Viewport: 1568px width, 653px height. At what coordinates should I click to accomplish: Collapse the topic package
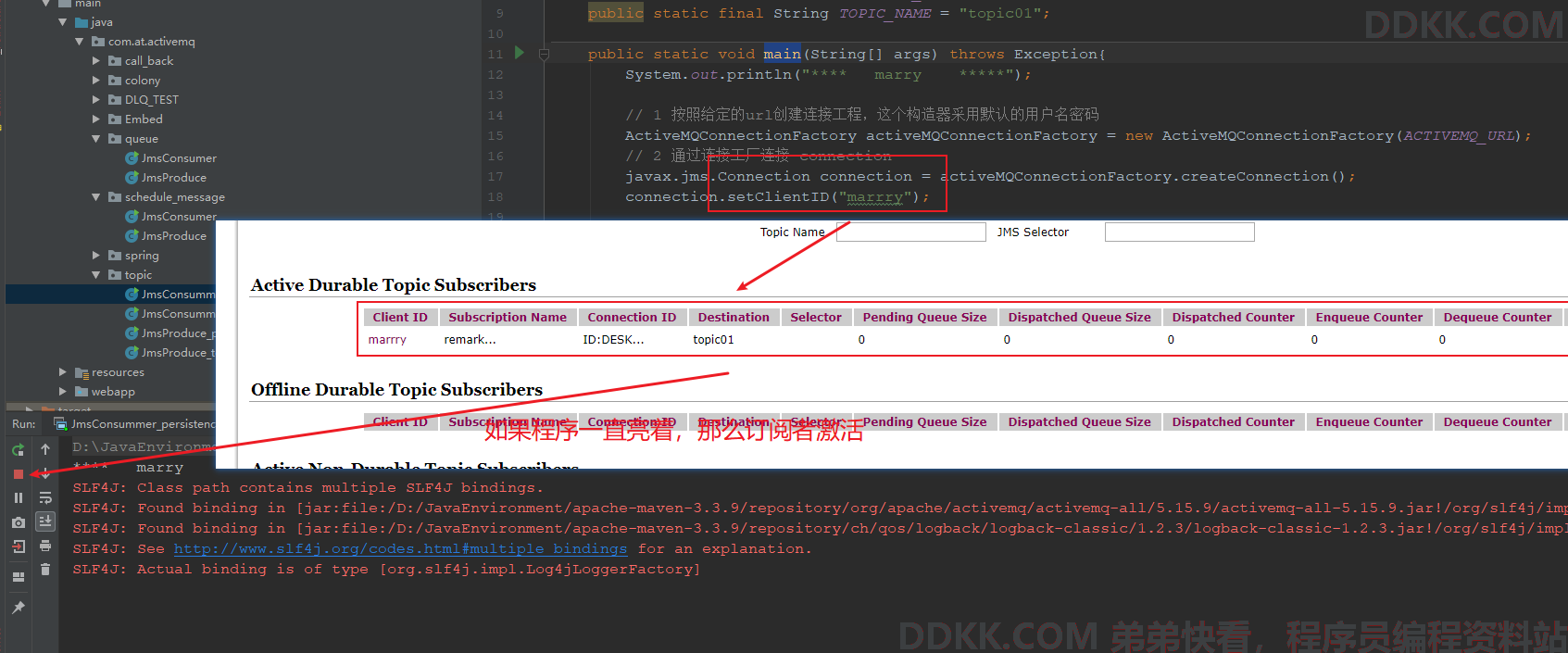95,275
